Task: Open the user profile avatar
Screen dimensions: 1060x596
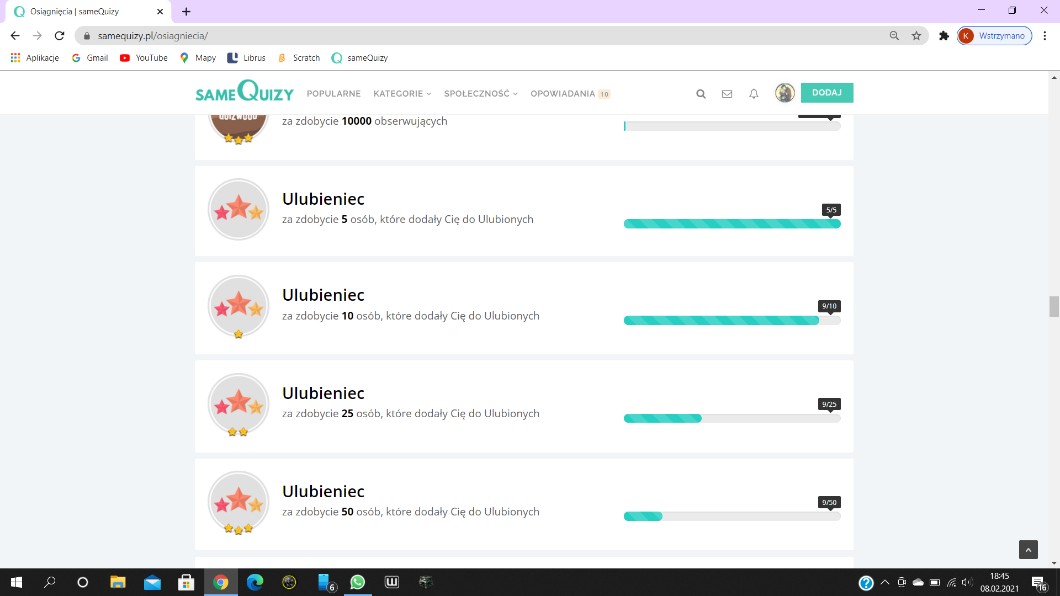Action: [x=785, y=93]
